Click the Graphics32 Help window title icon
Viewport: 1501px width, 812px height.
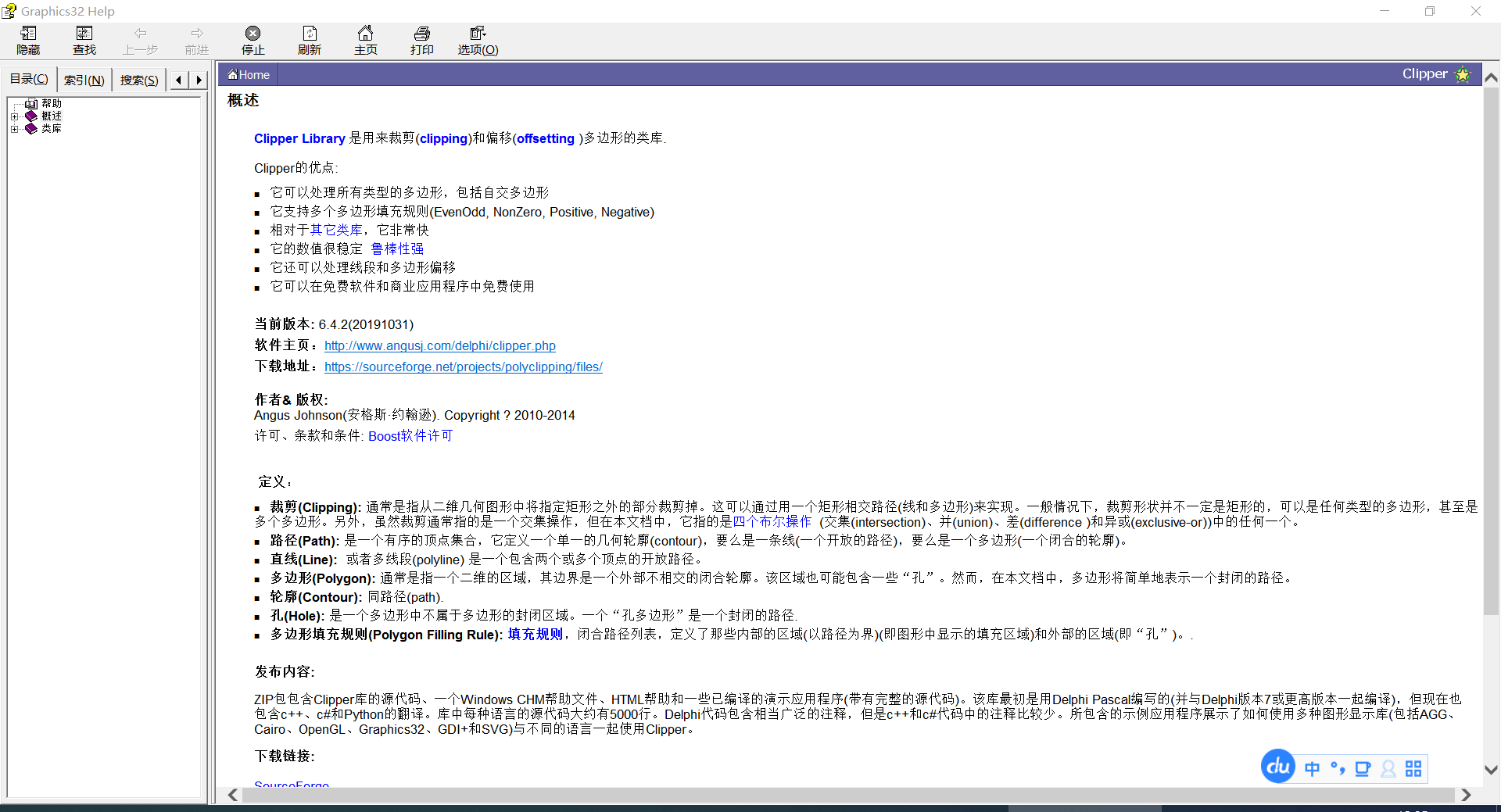[x=9, y=11]
